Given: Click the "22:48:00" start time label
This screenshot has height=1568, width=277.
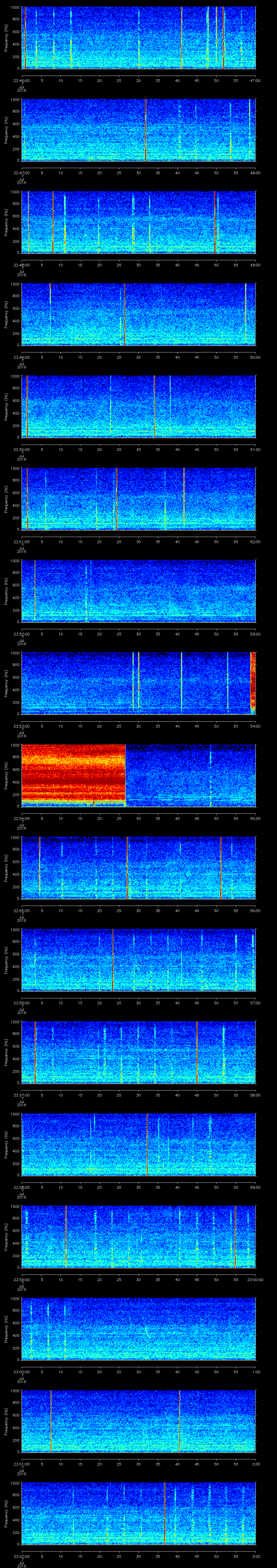Looking at the screenshot, I should point(21,265).
